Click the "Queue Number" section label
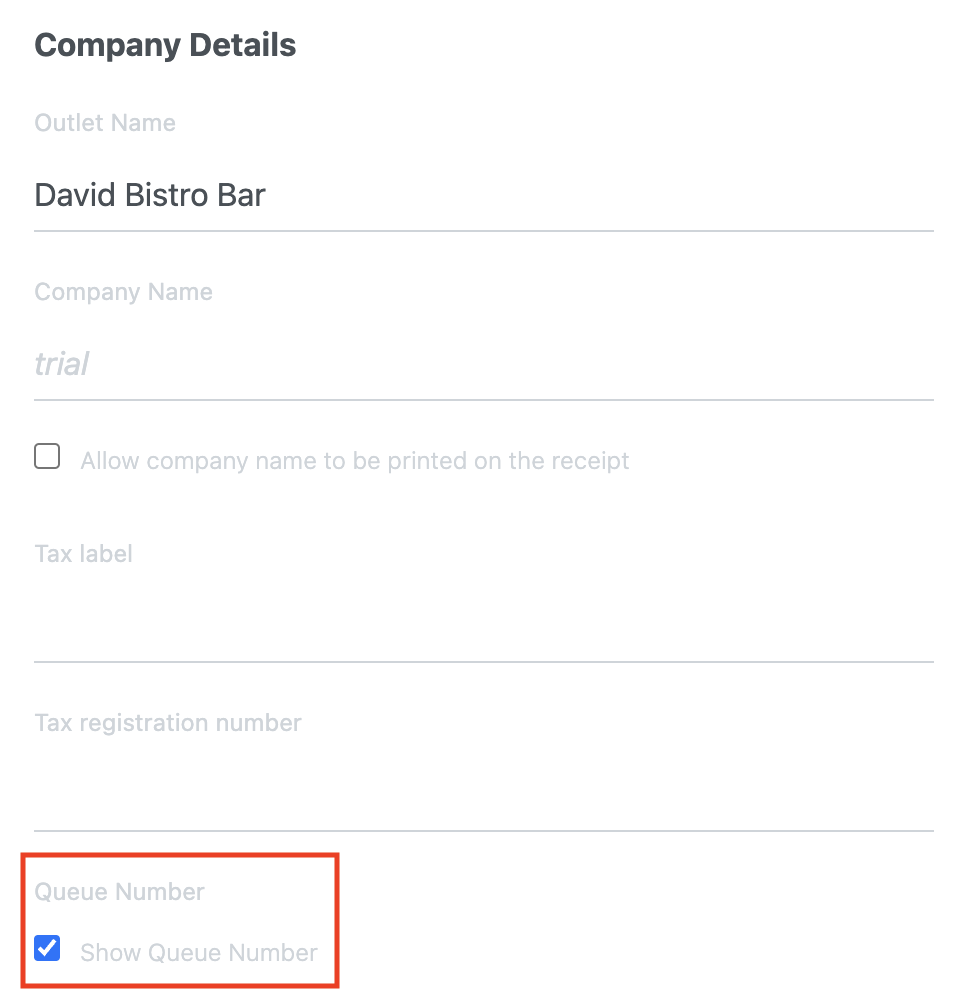Screen dimensions: 960x1006 pos(119,892)
